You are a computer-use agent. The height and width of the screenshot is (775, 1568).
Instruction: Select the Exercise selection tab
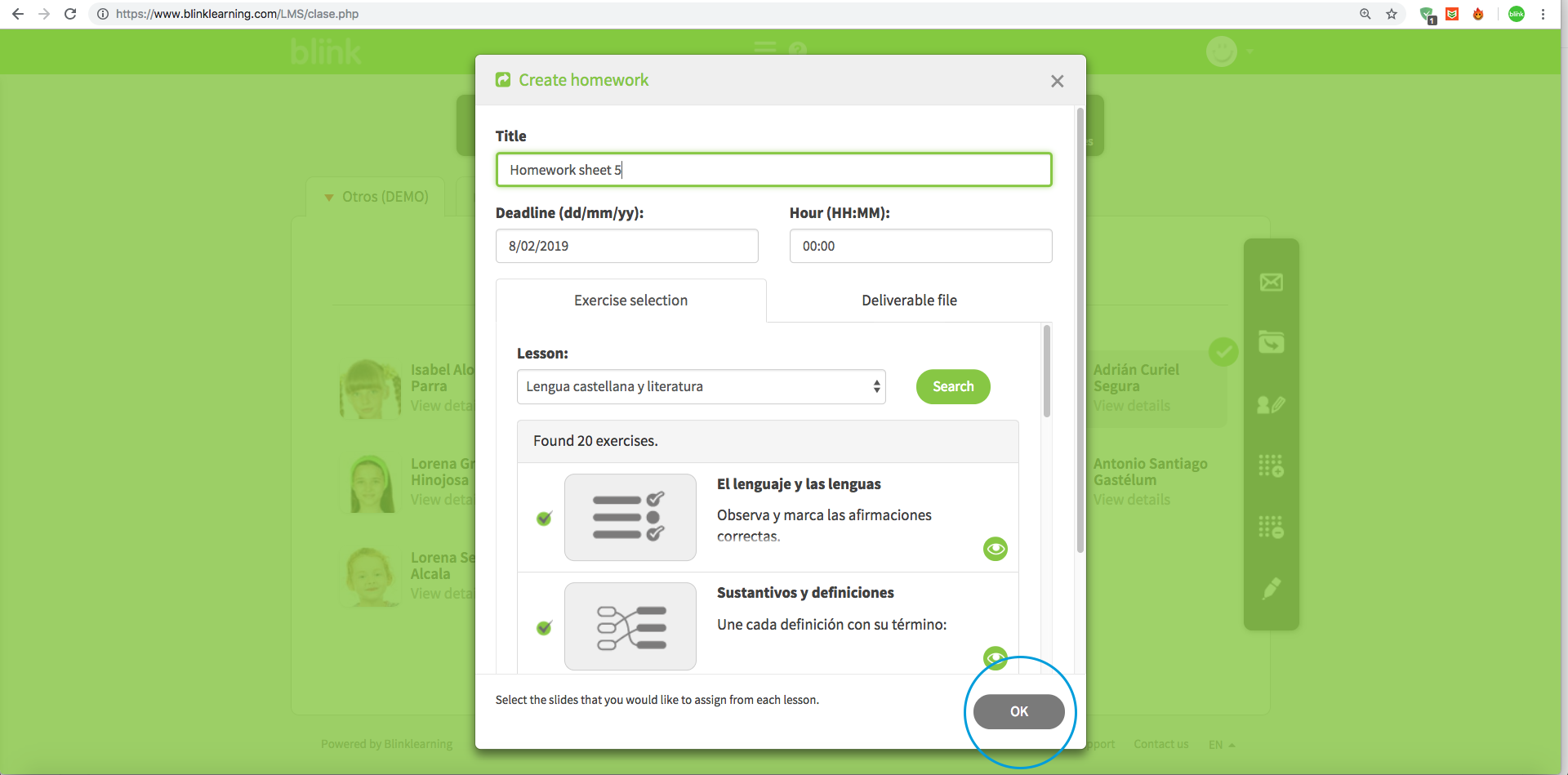(x=630, y=301)
